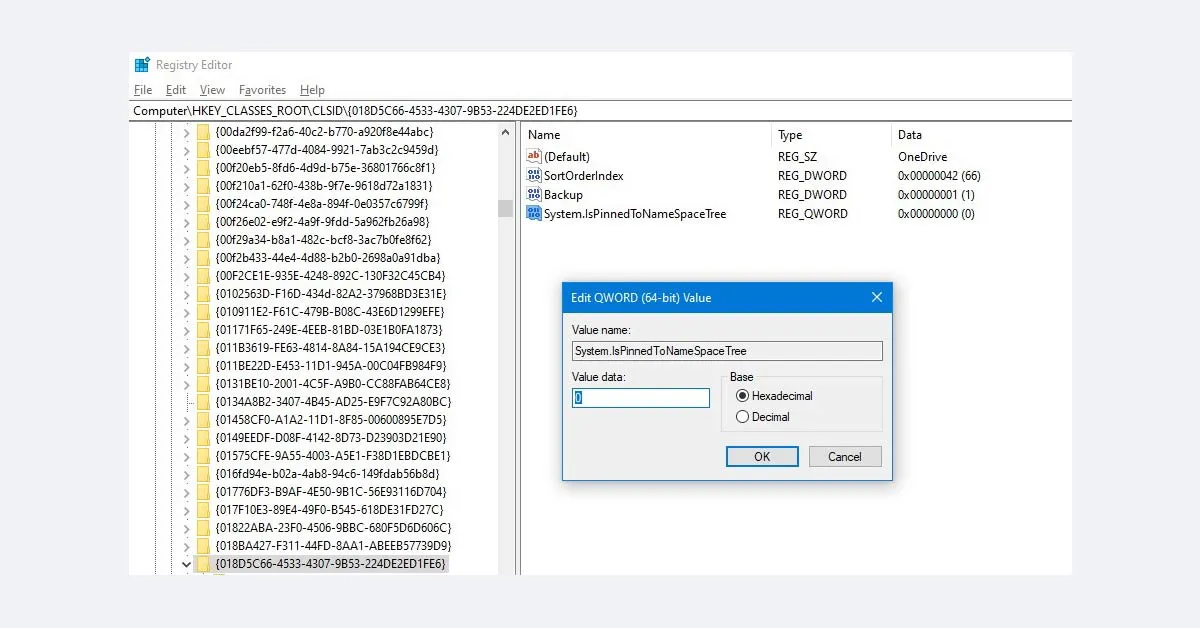The width and height of the screenshot is (1200, 628).
Task: Expand the {00f26e02-e9f2-4a9f-9fdd-5a962fb26a98} key
Action: [x=186, y=222]
